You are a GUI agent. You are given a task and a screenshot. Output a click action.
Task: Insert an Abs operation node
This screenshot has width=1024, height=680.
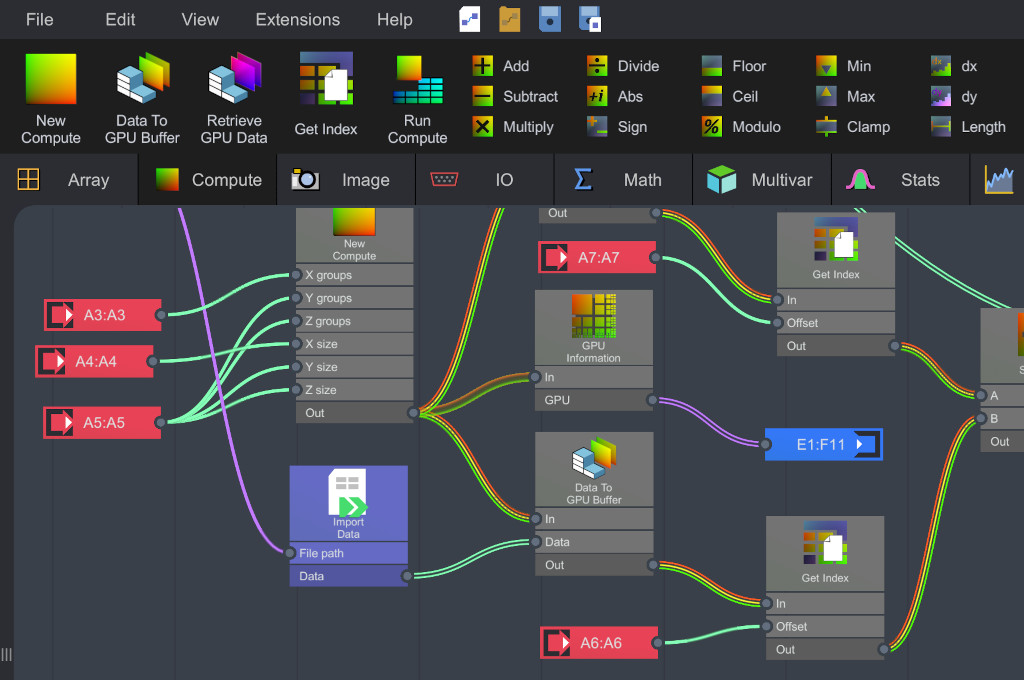615,97
